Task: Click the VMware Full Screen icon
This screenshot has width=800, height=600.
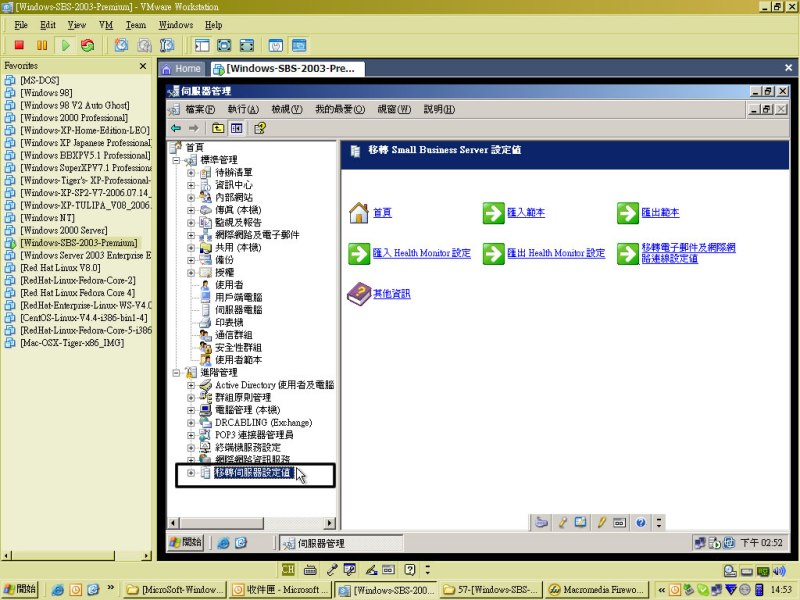Action: (224, 45)
